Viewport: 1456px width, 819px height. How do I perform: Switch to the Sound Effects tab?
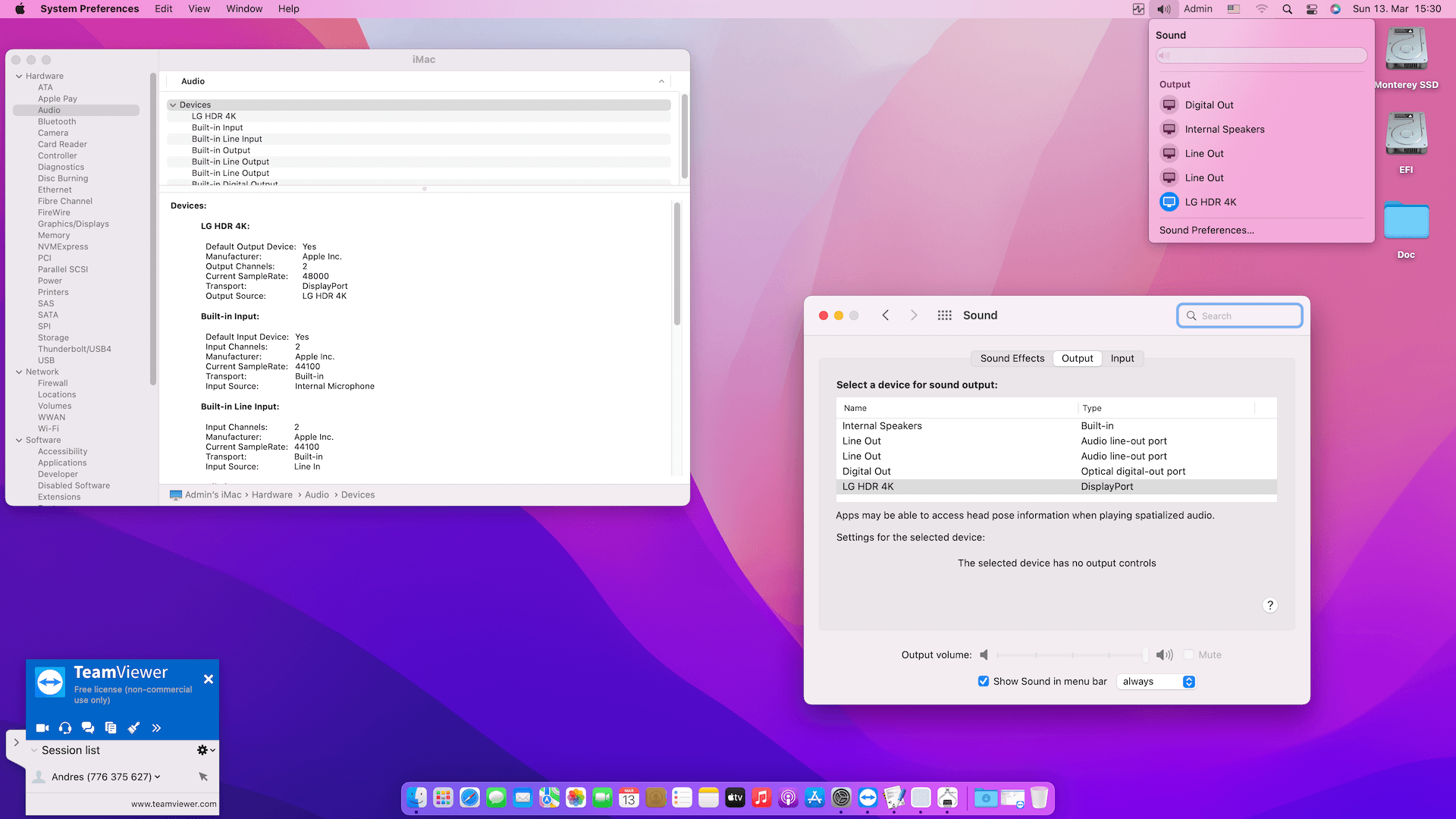pos(1012,358)
